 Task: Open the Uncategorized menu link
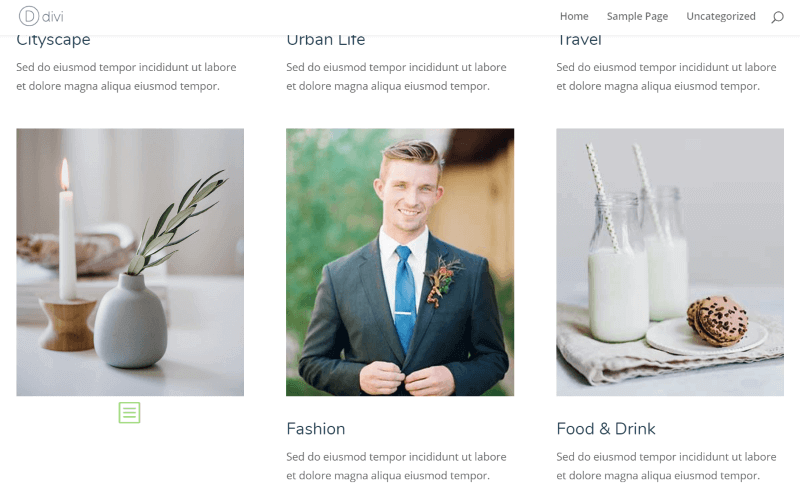pyautogui.click(x=720, y=16)
